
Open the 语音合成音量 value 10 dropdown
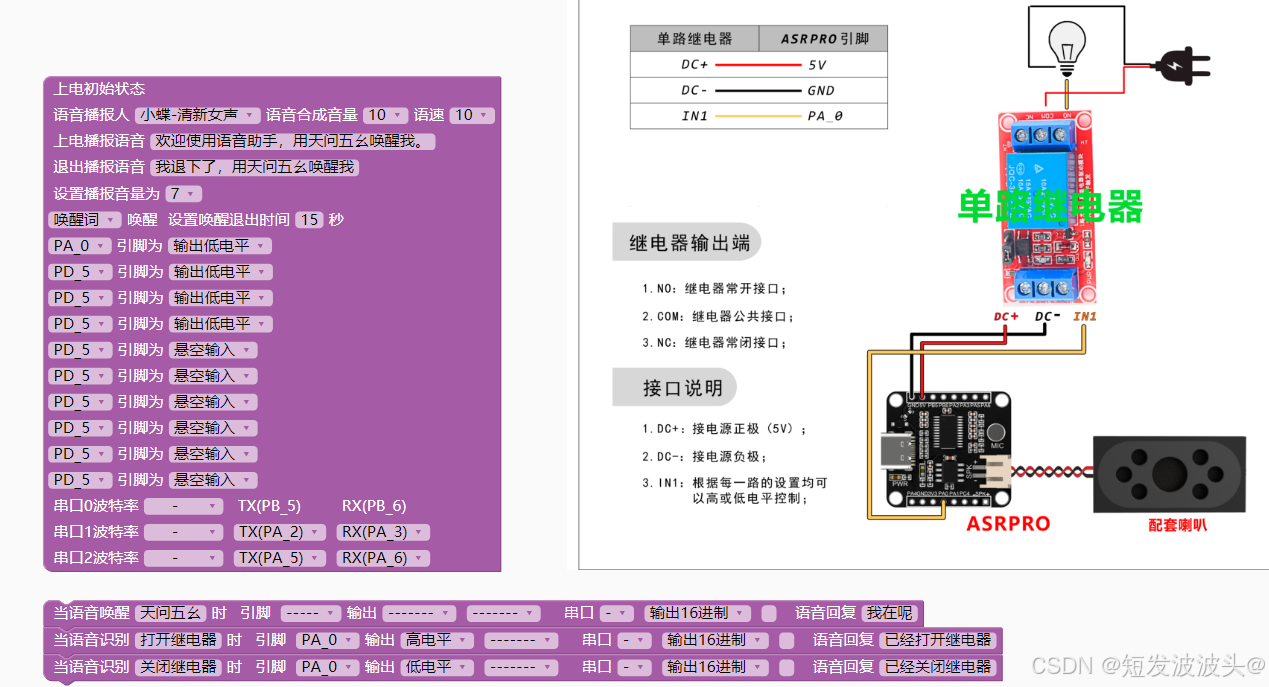pyautogui.click(x=385, y=115)
